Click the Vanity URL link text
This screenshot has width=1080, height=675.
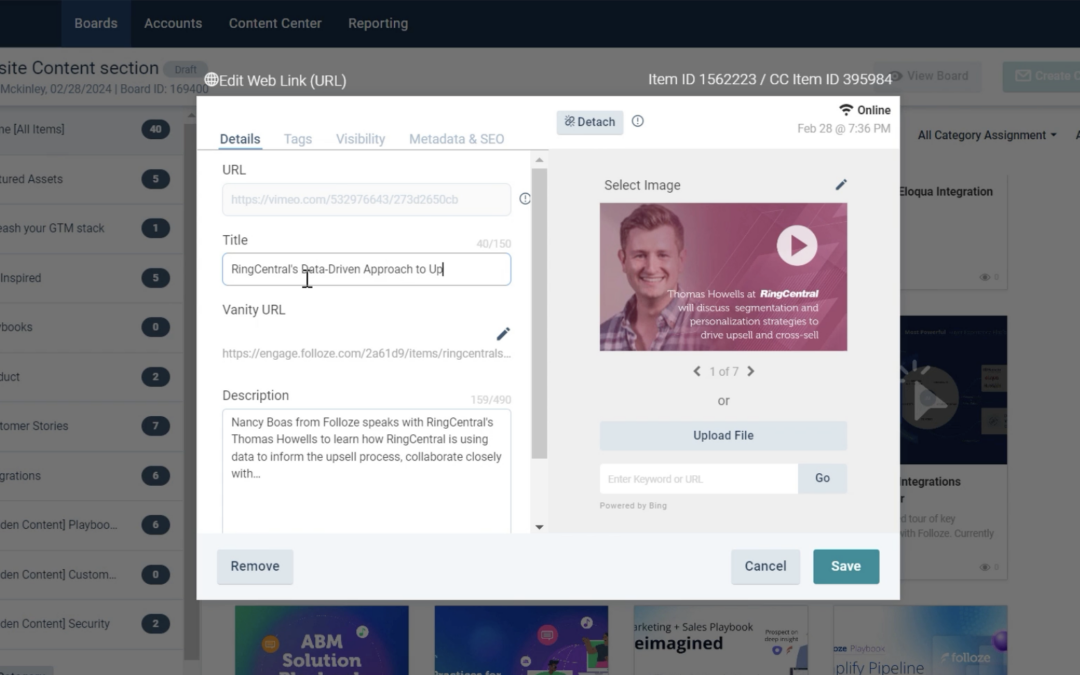[366, 353]
